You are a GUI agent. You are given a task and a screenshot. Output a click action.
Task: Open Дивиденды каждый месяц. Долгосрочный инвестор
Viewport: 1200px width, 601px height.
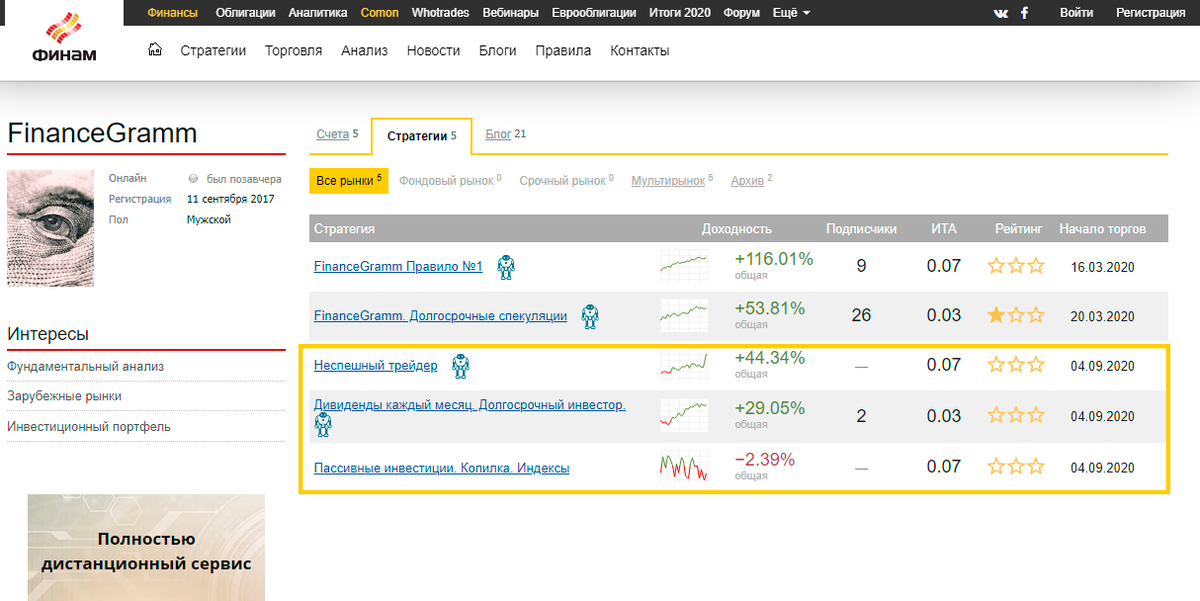pos(470,405)
